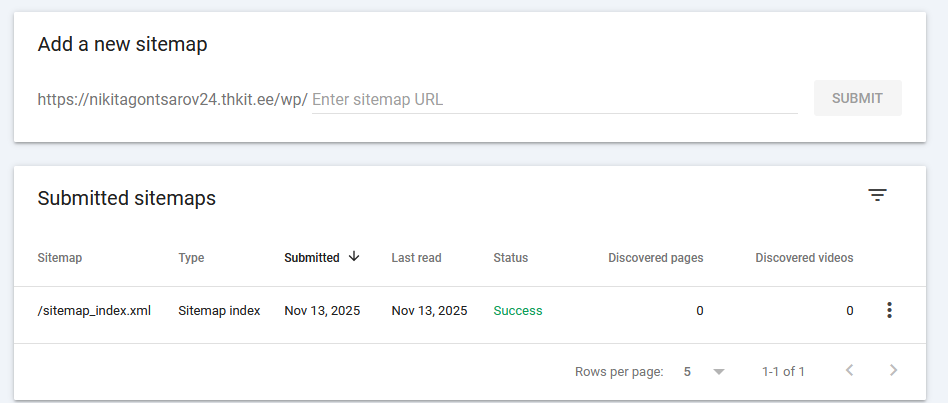Click the SUBMIT button
This screenshot has height=403, width=948.
(857, 98)
